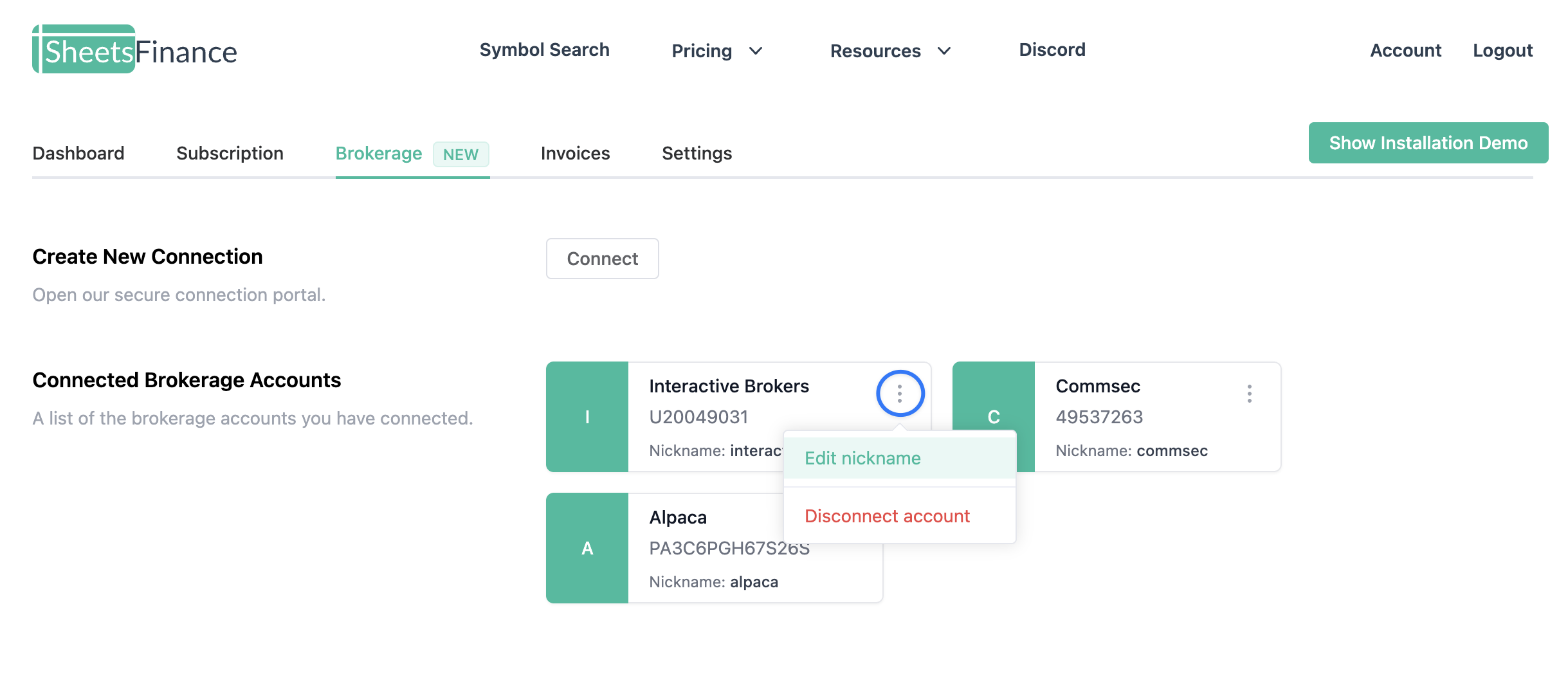Click account number 49537263

tap(1099, 417)
